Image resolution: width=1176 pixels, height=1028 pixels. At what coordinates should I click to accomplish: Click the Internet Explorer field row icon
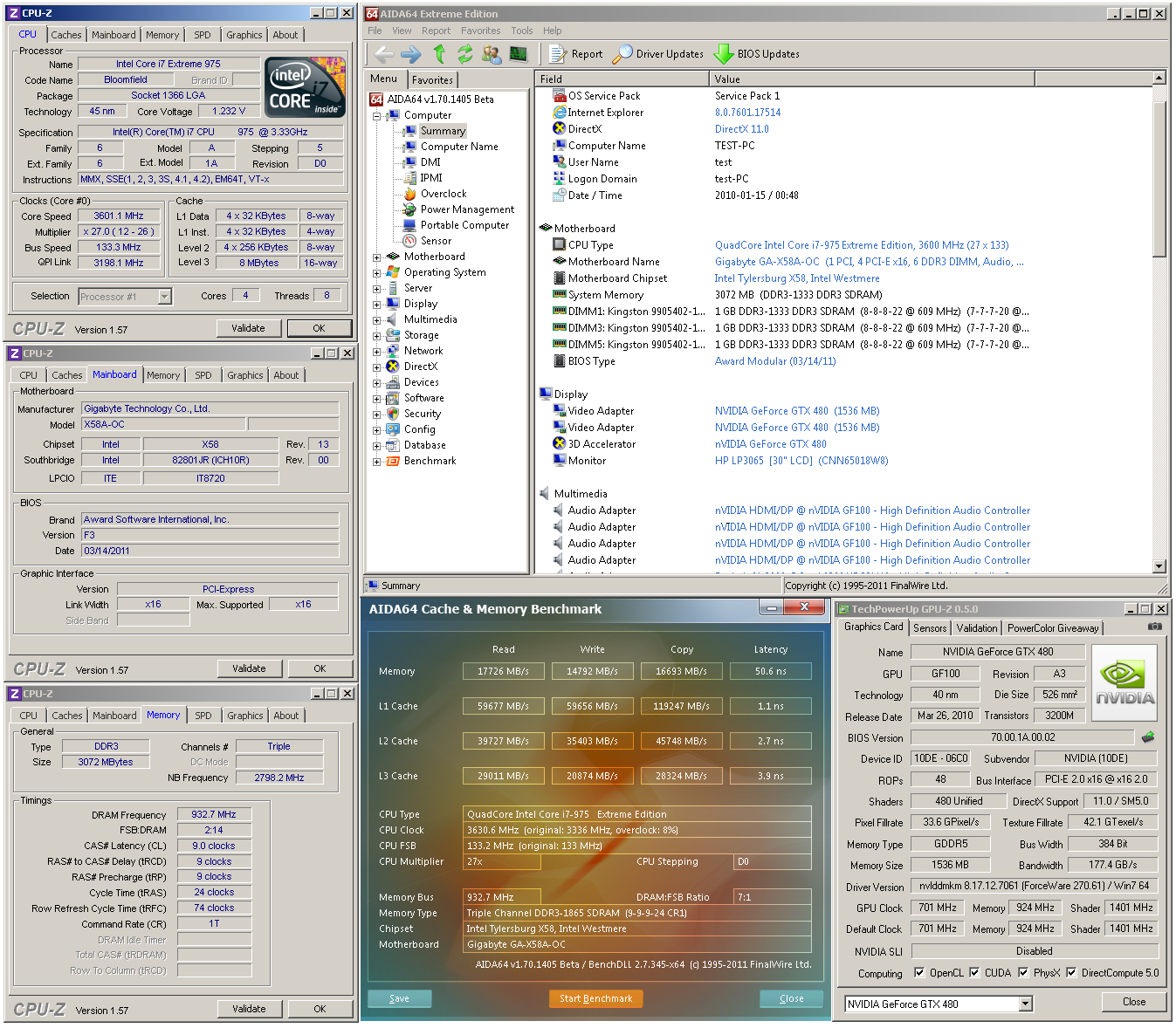coord(560,113)
